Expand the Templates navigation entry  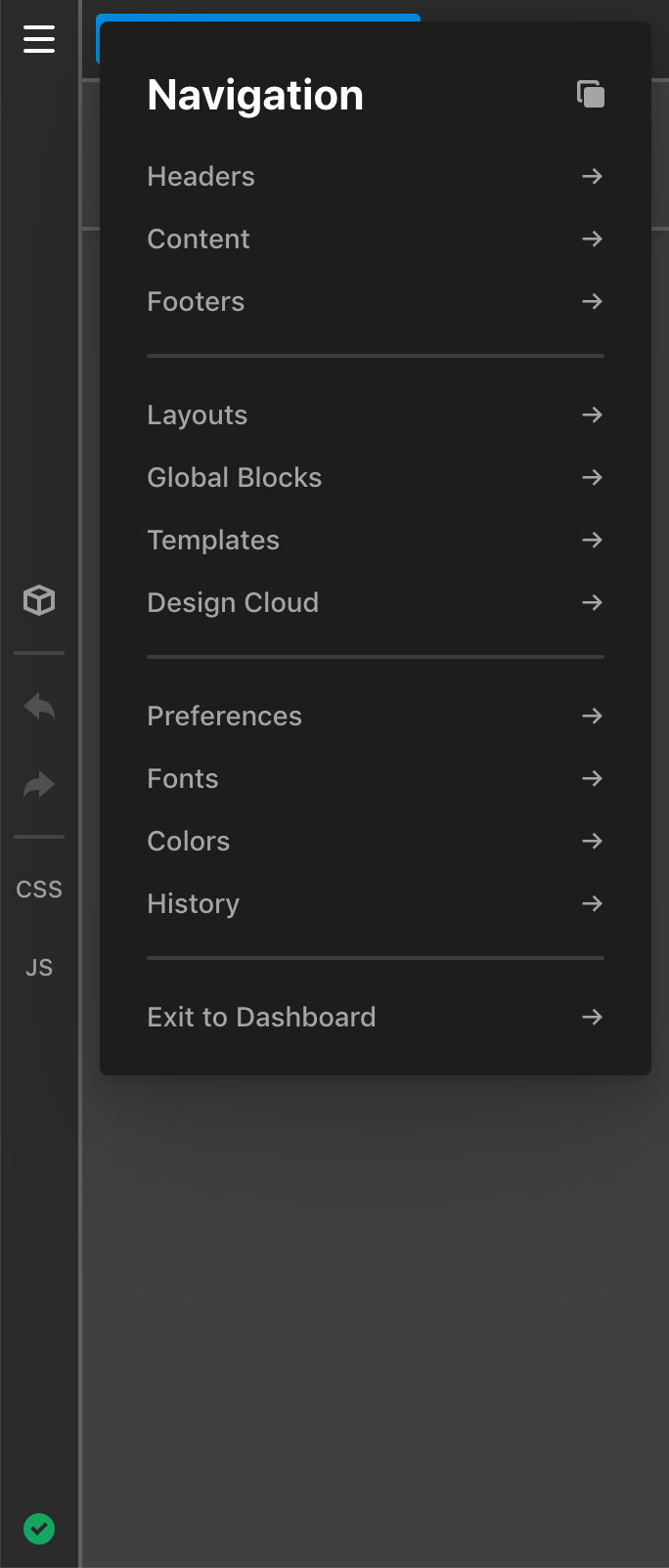(213, 540)
